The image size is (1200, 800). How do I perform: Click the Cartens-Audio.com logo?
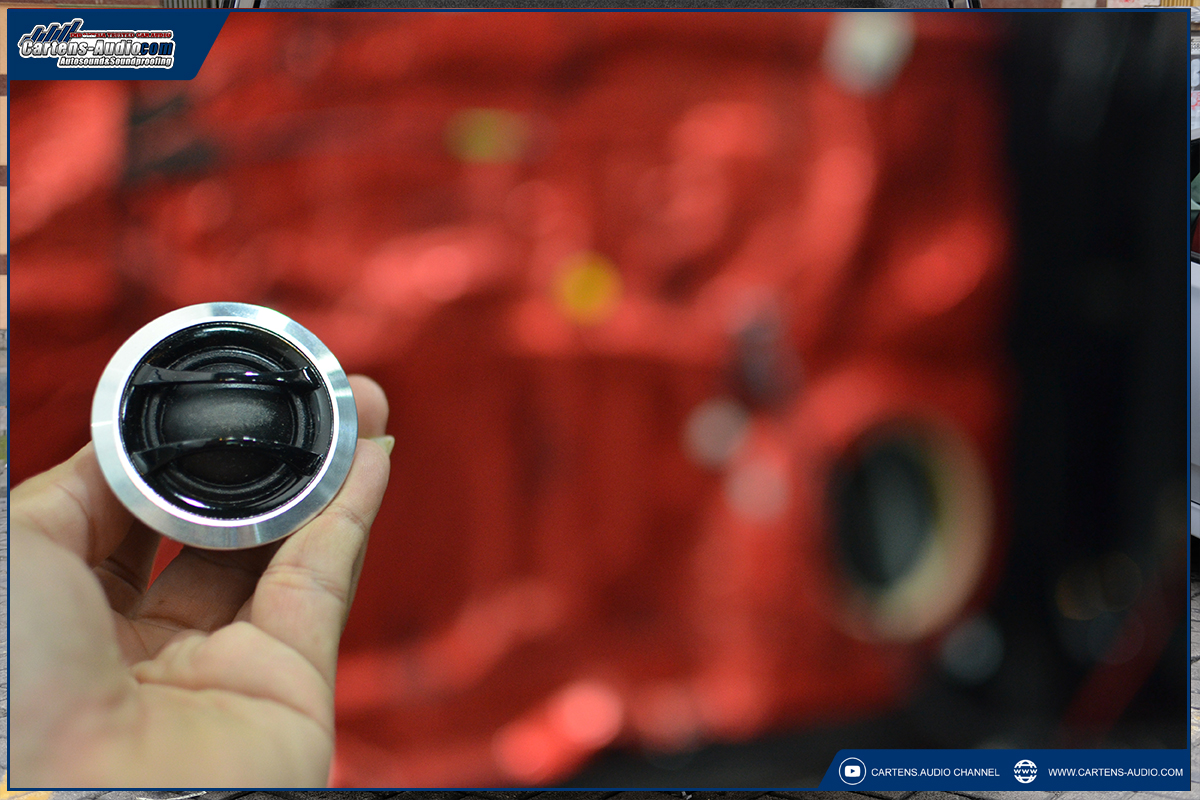[97, 44]
